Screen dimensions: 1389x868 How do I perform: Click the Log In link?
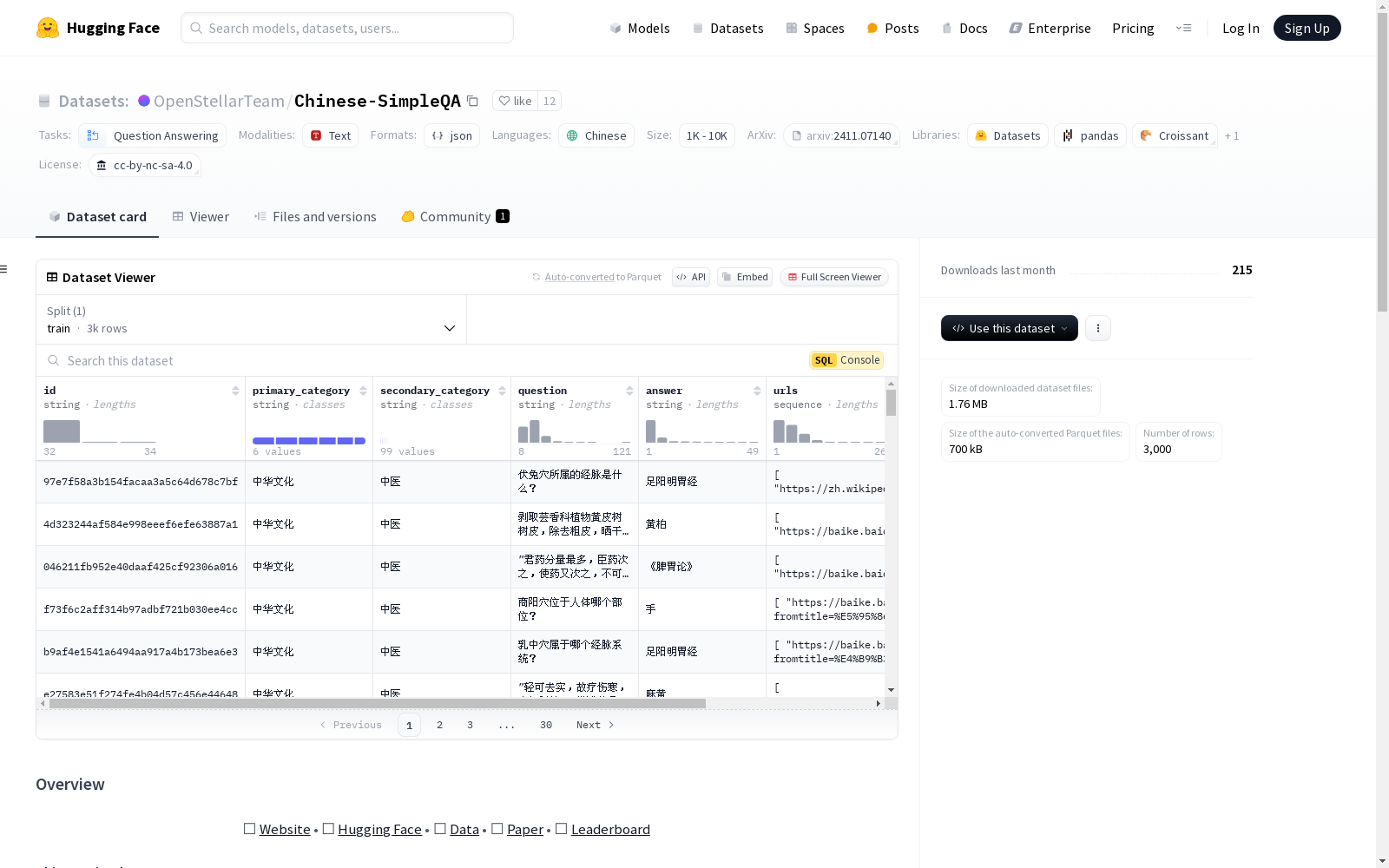tap(1241, 28)
